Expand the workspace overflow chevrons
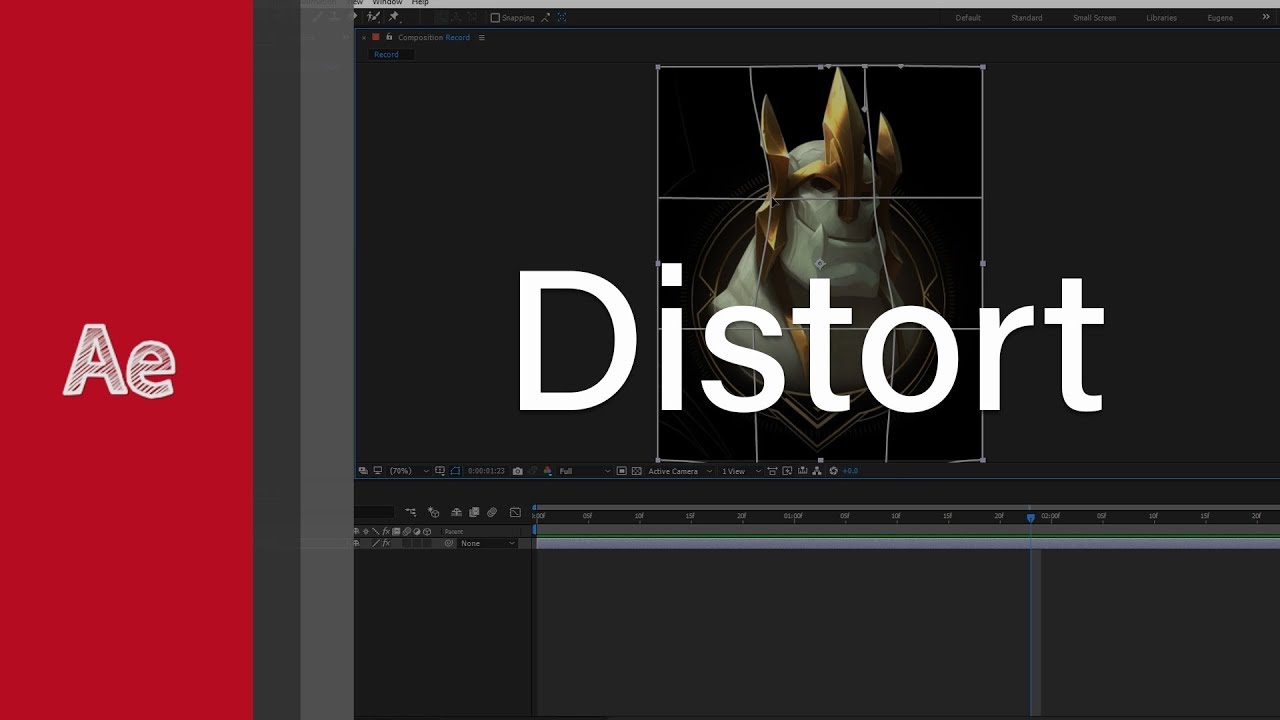Screen dimensions: 1280x720 pyautogui.click(x=1265, y=17)
